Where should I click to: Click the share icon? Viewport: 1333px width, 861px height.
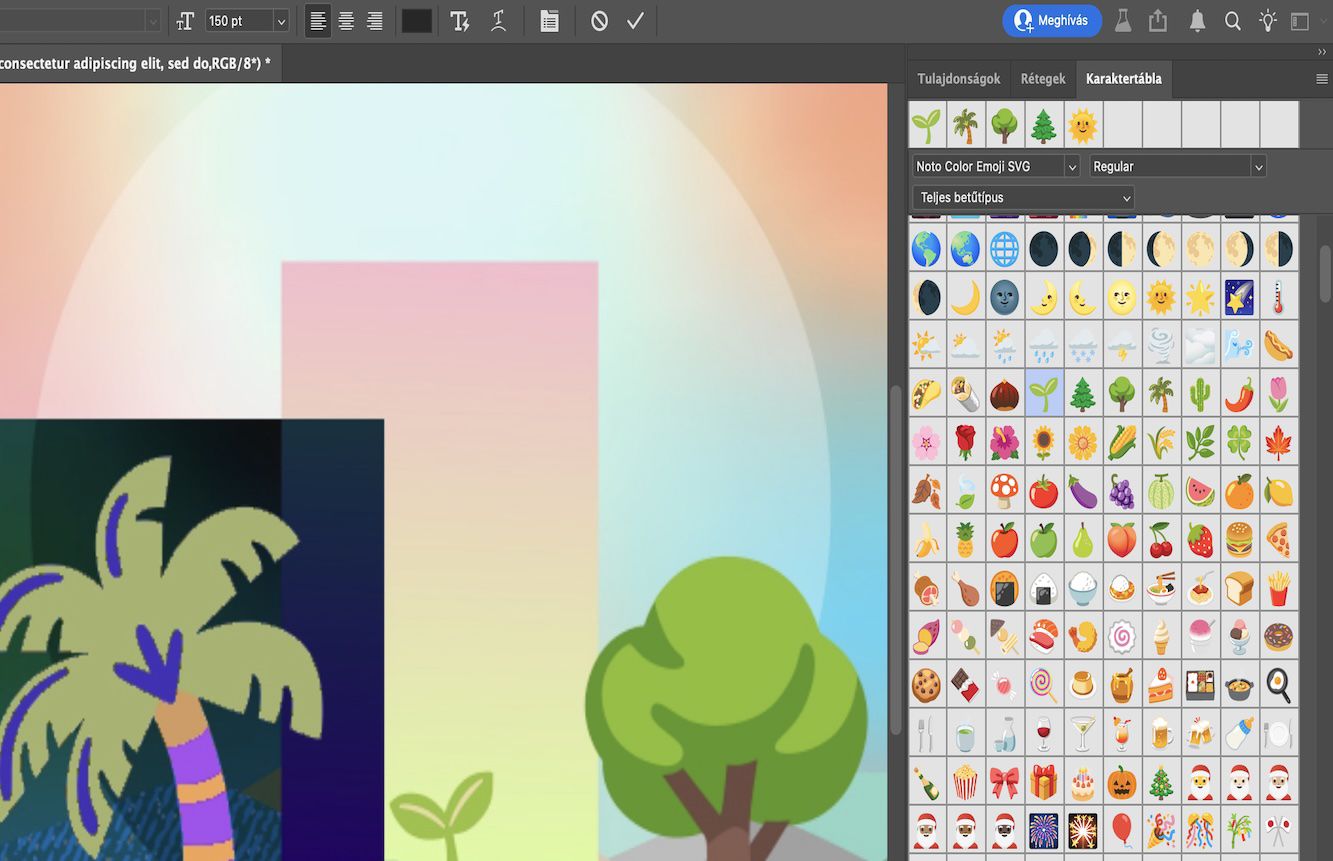tap(1158, 21)
